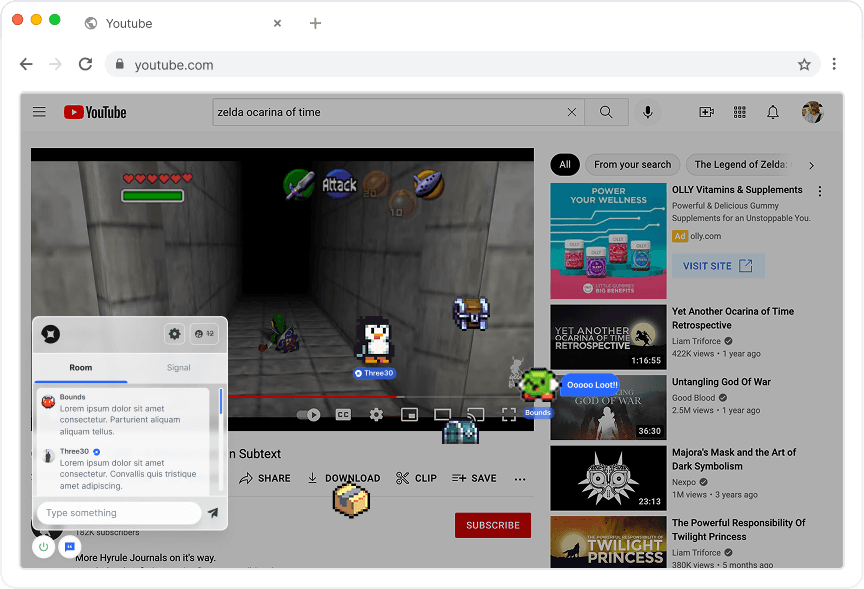Click the DOWNLOAD button
Viewport: 864px width, 589px height.
[x=344, y=478]
